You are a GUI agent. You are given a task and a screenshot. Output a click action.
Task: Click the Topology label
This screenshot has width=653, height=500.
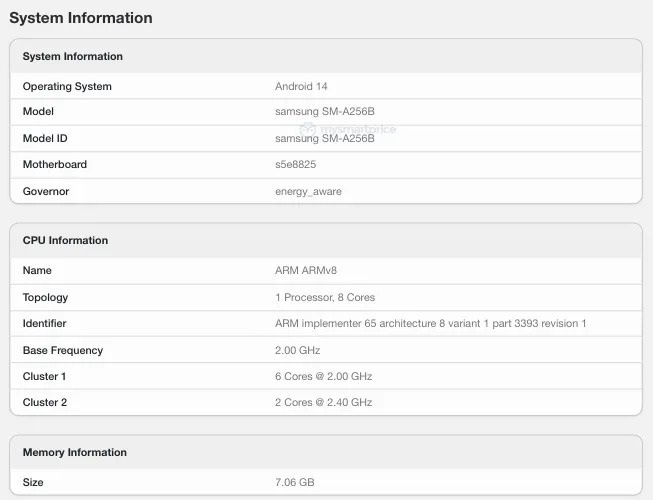click(x=46, y=297)
